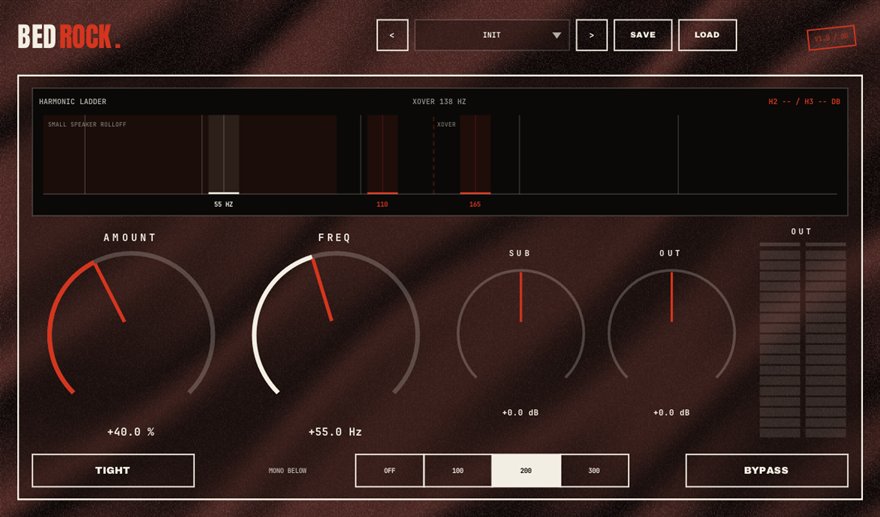
Task: Go to the next preset with the > button
Action: click(592, 35)
